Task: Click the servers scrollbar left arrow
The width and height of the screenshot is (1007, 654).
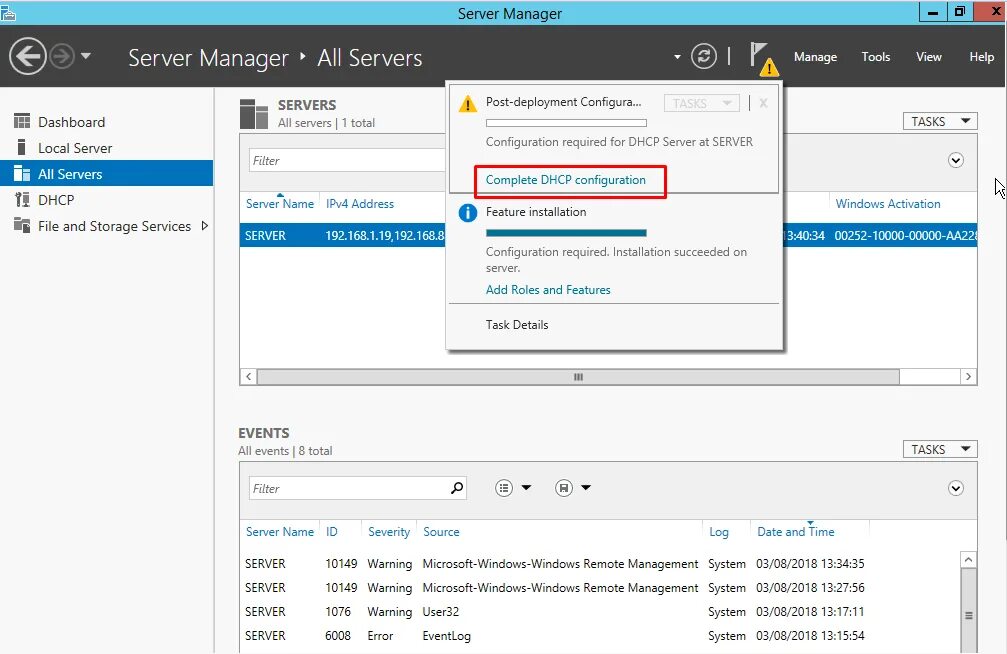Action: 249,377
